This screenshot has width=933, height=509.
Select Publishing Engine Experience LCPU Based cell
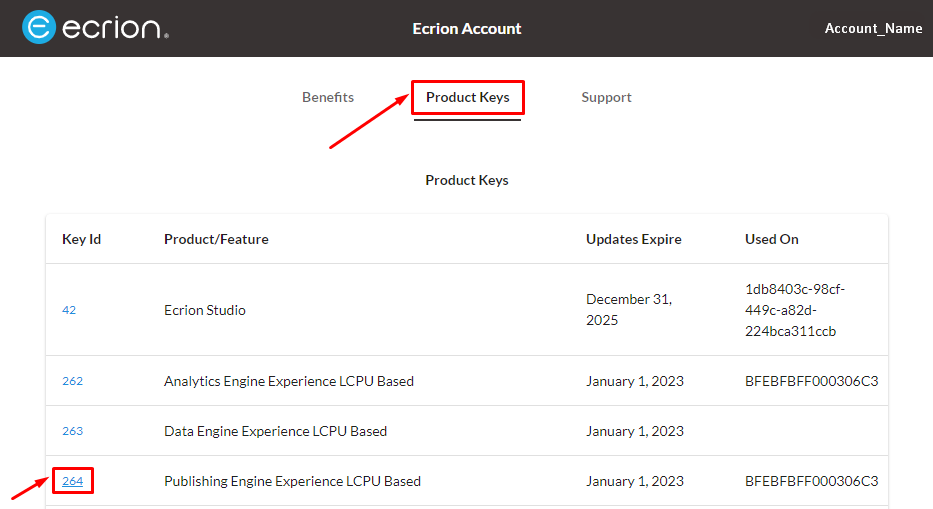click(x=292, y=481)
